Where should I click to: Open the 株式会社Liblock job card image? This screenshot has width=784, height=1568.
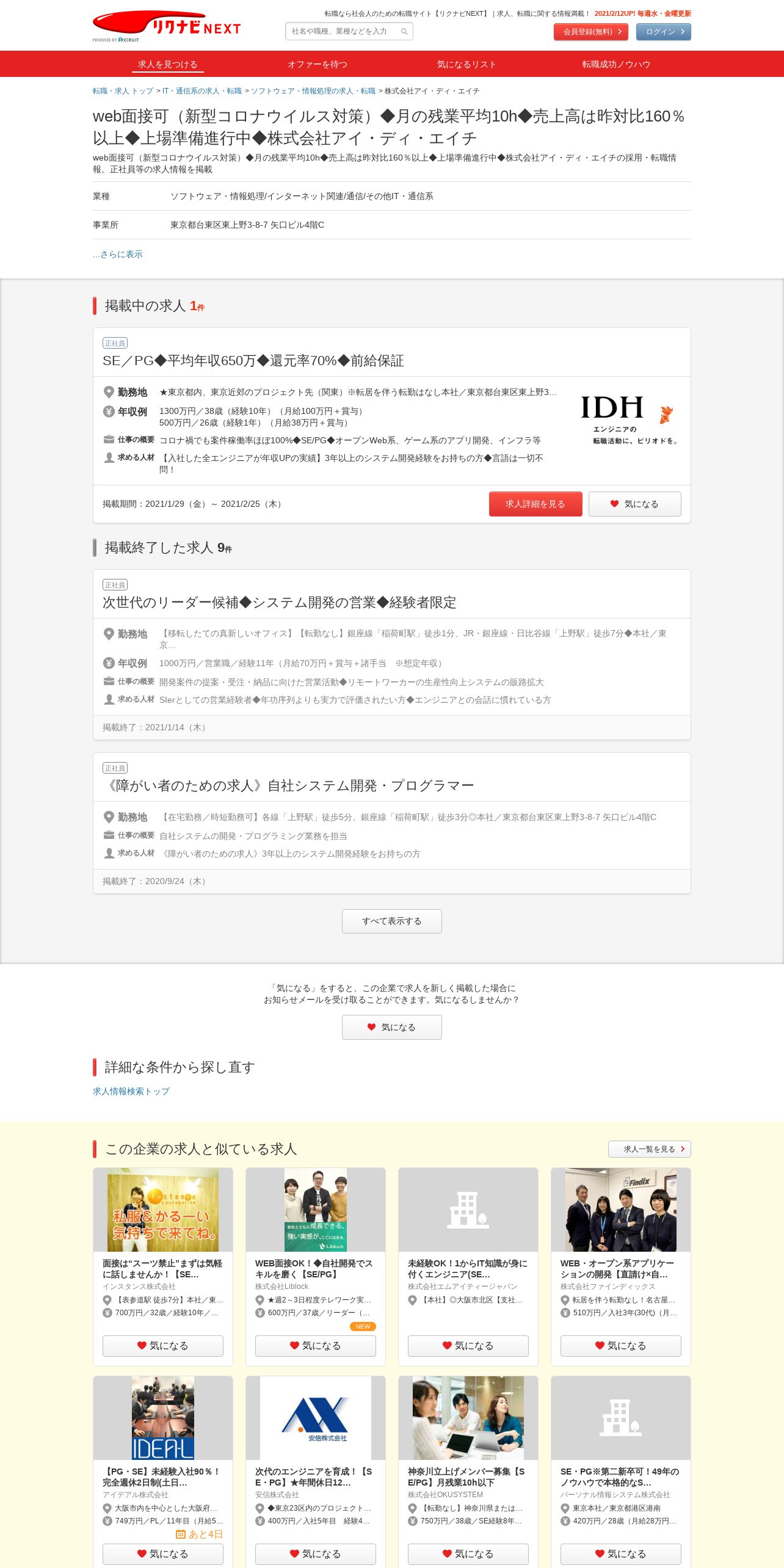click(x=316, y=1210)
